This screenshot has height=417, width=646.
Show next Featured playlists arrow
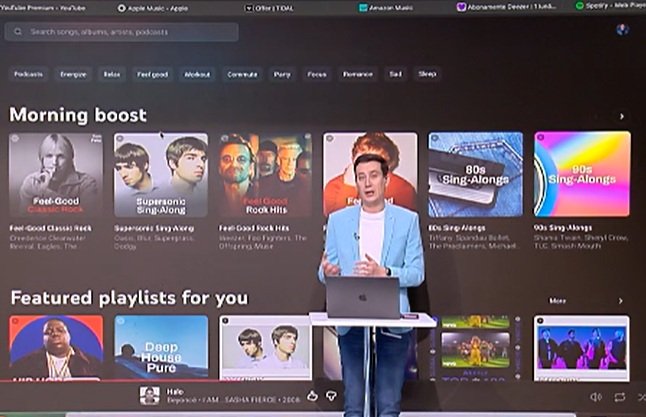click(620, 301)
